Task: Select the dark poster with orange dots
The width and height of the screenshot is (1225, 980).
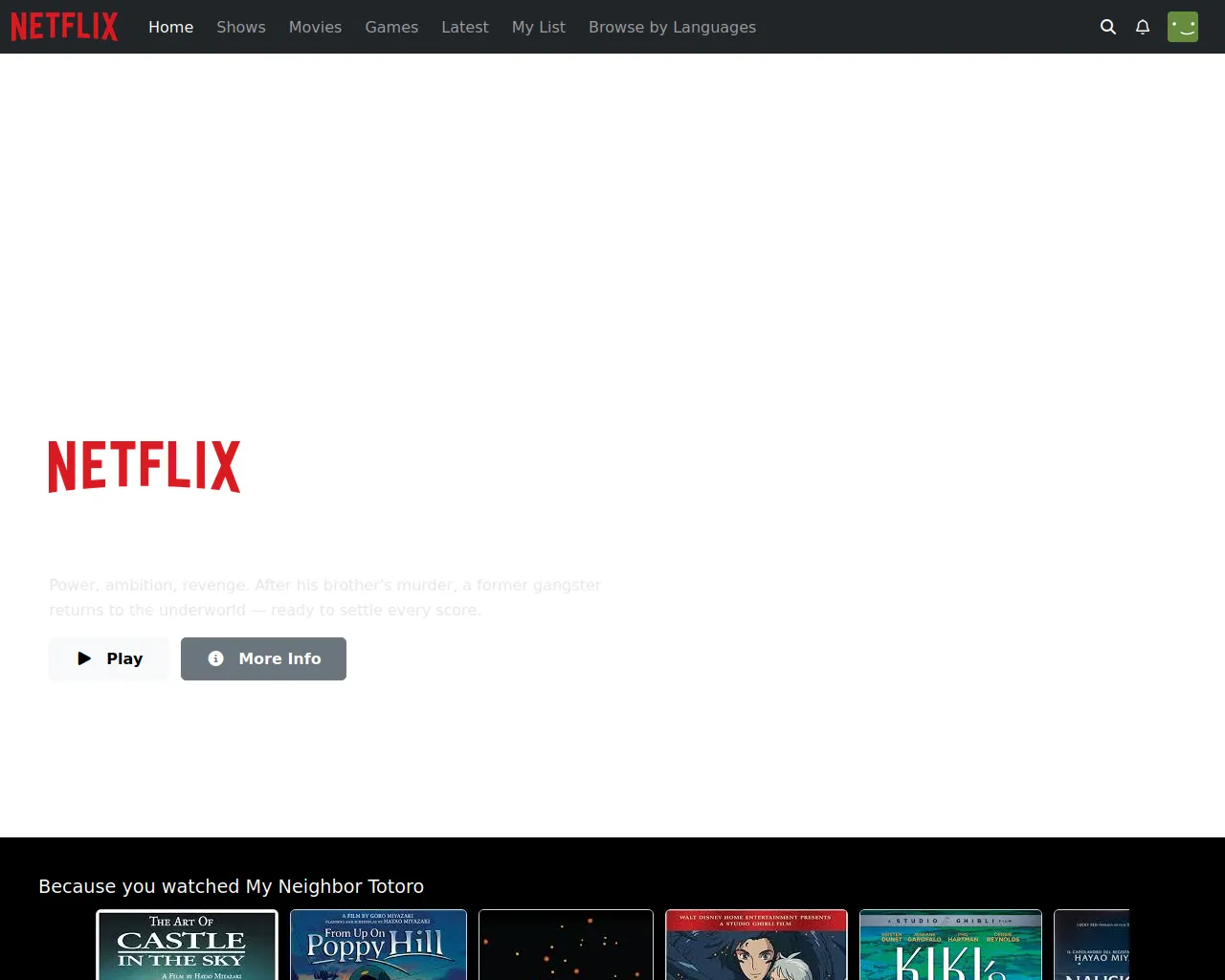Action: point(566,945)
